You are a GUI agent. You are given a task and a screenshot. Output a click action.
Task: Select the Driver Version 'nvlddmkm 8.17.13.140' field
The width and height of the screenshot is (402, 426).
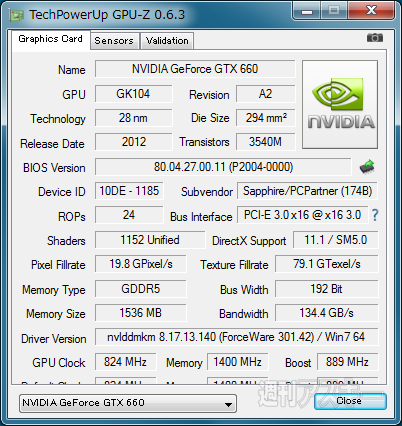click(x=237, y=337)
